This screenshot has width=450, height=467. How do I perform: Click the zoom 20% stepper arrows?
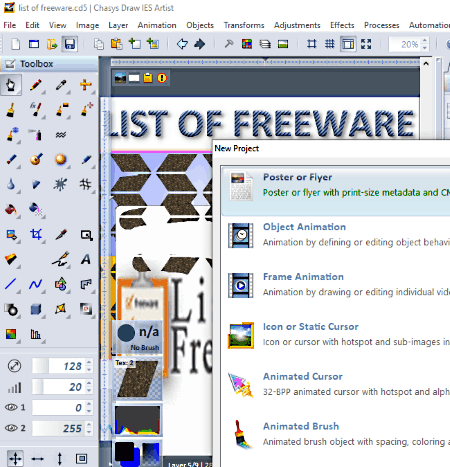tap(425, 44)
